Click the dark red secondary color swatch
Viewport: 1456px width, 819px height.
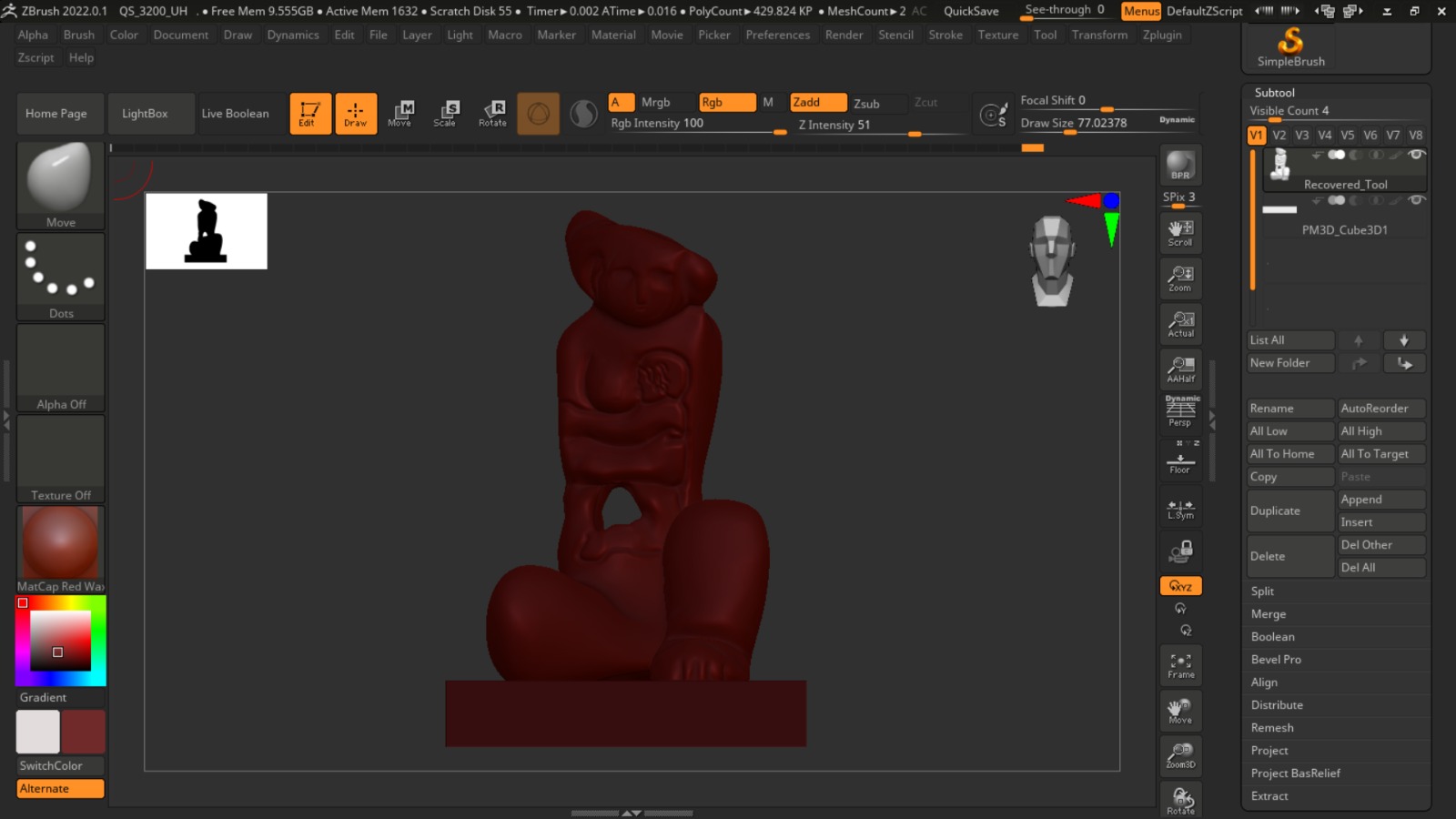click(x=84, y=732)
